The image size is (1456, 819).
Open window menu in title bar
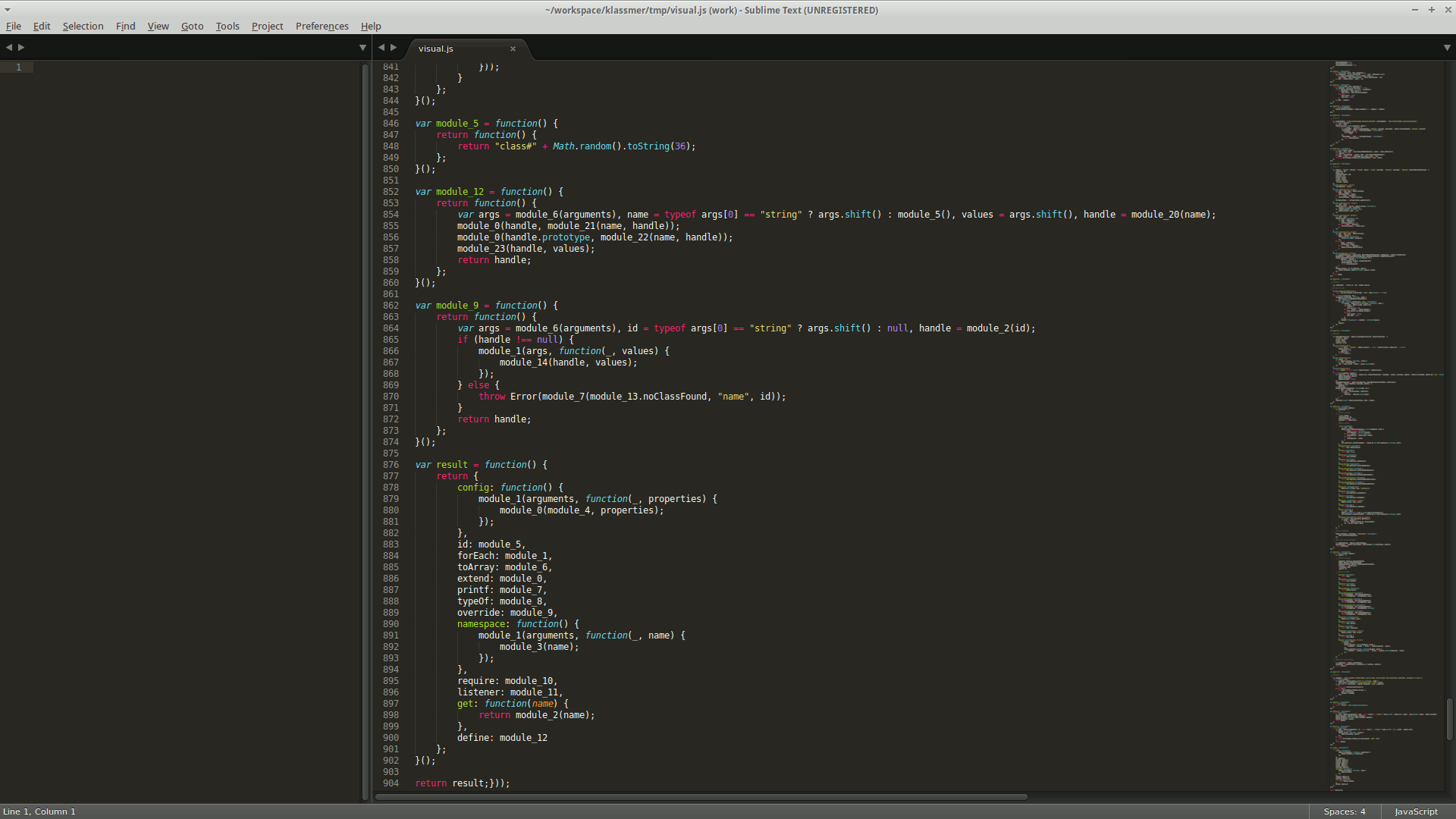[7, 10]
